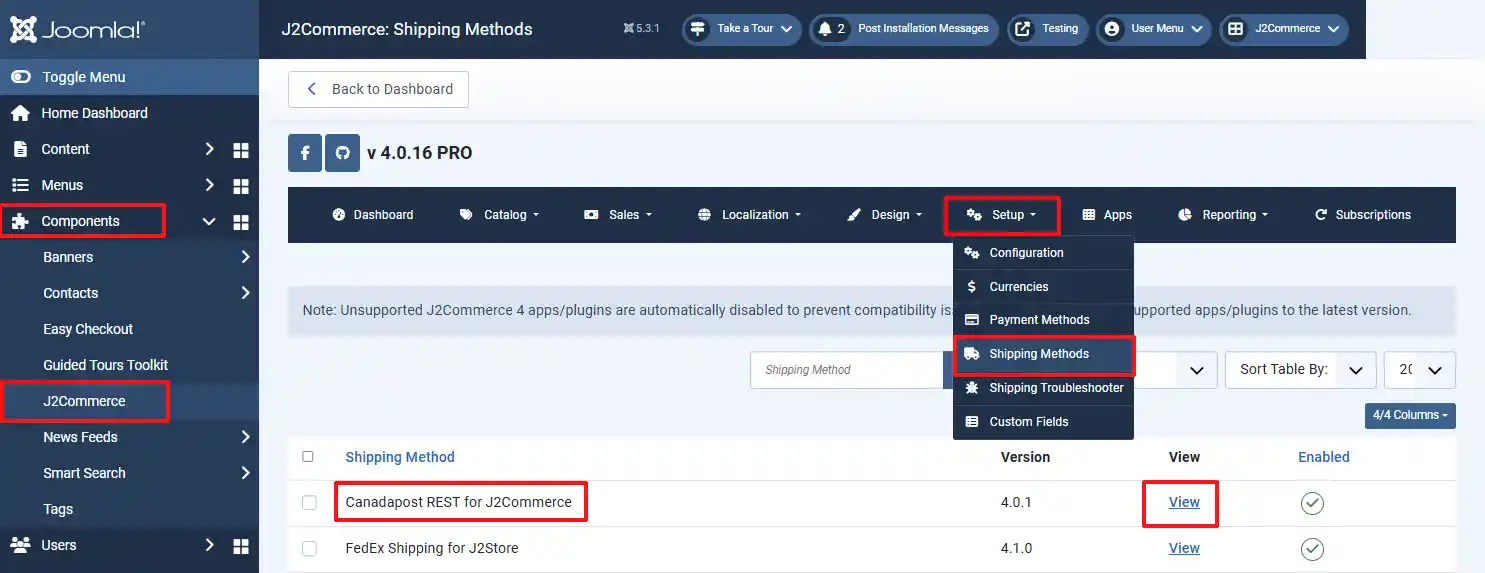1485x573 pixels.
Task: Tick the select-all checkbox in header
Action: [x=308, y=456]
